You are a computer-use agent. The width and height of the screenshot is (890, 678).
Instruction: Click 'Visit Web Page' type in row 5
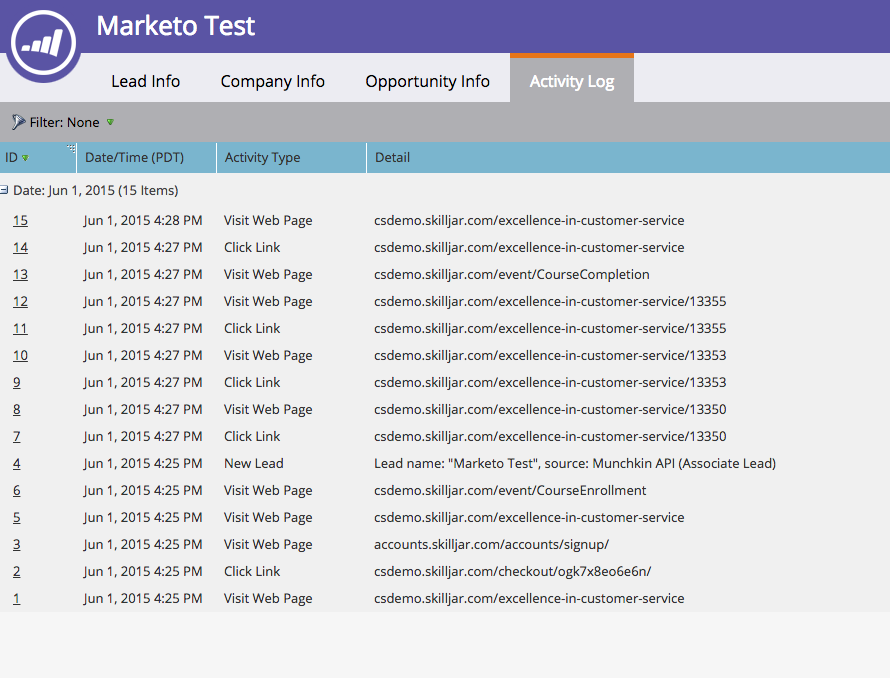(268, 517)
